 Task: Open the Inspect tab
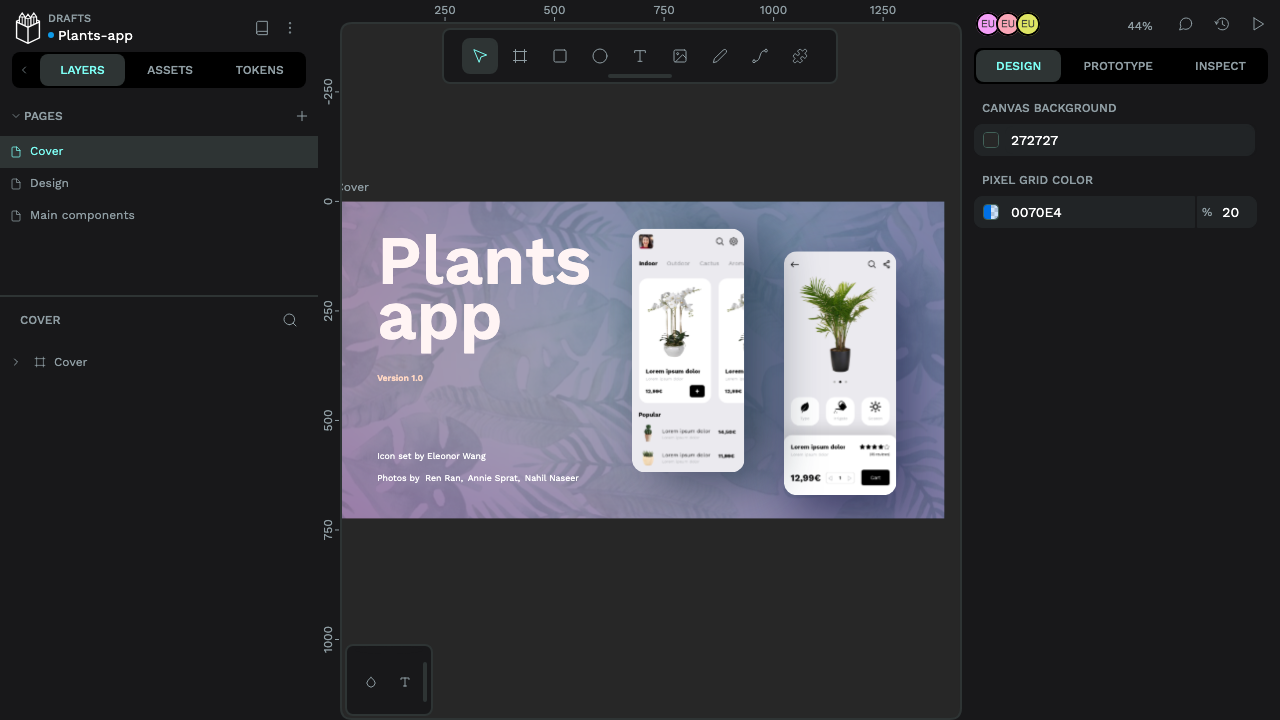(1220, 66)
